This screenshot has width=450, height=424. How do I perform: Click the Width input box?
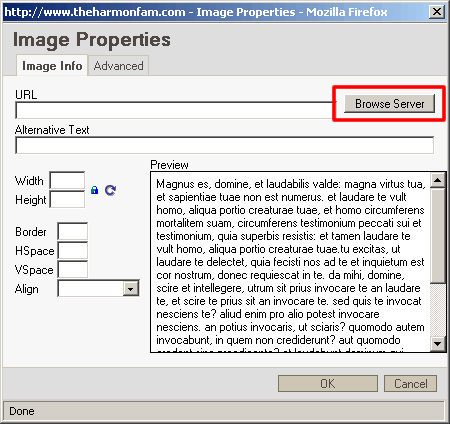[x=67, y=180]
